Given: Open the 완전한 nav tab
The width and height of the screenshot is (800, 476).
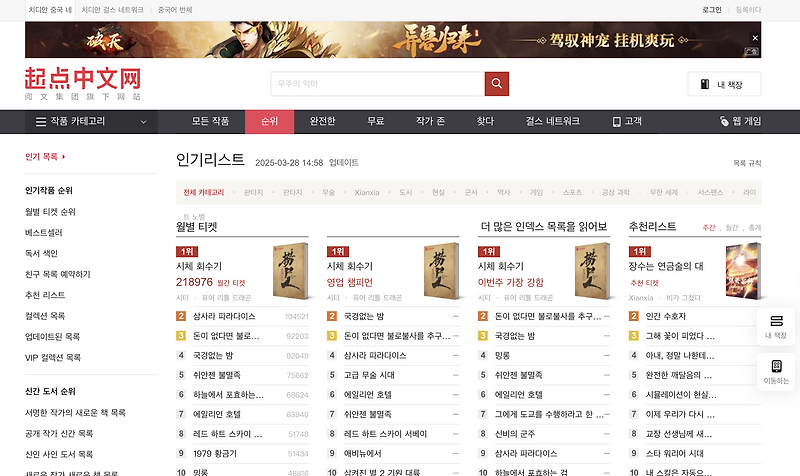Looking at the screenshot, I should (x=322, y=121).
